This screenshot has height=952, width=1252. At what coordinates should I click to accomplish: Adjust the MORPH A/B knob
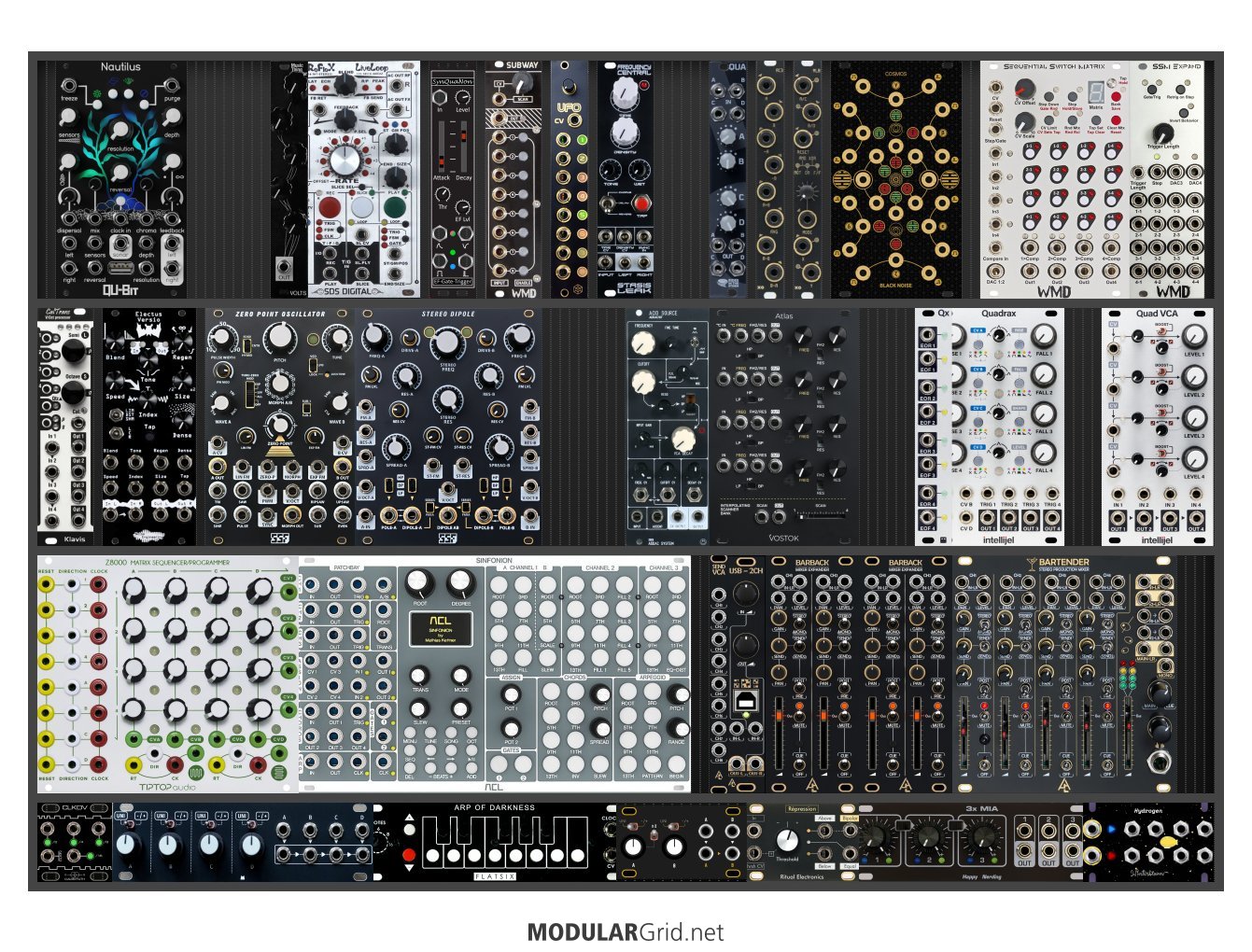pyautogui.click(x=280, y=383)
